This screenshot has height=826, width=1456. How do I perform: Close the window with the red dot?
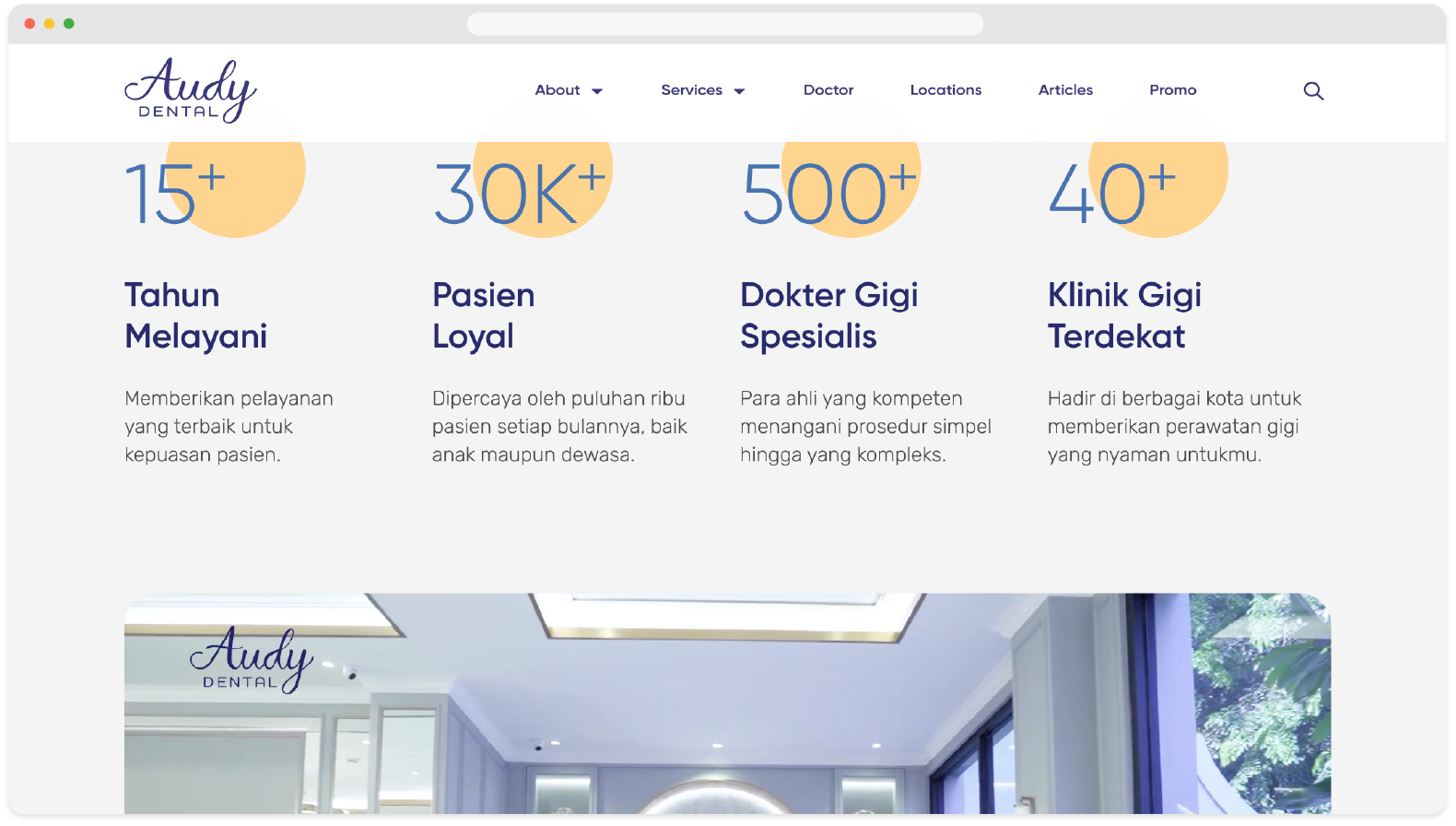[x=29, y=23]
